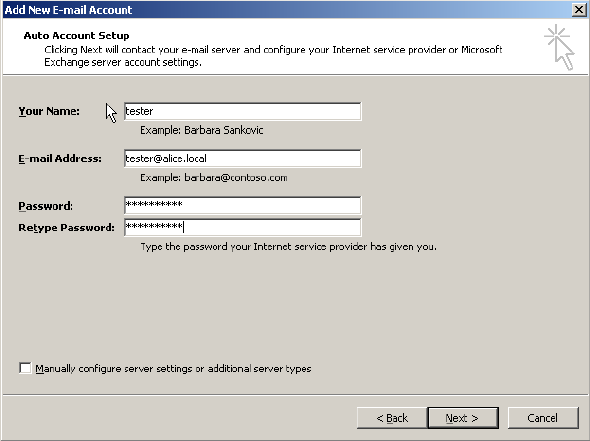Screen dimensions: 590x441
Task: Place cursor in Retype Password field
Action: [242, 227]
